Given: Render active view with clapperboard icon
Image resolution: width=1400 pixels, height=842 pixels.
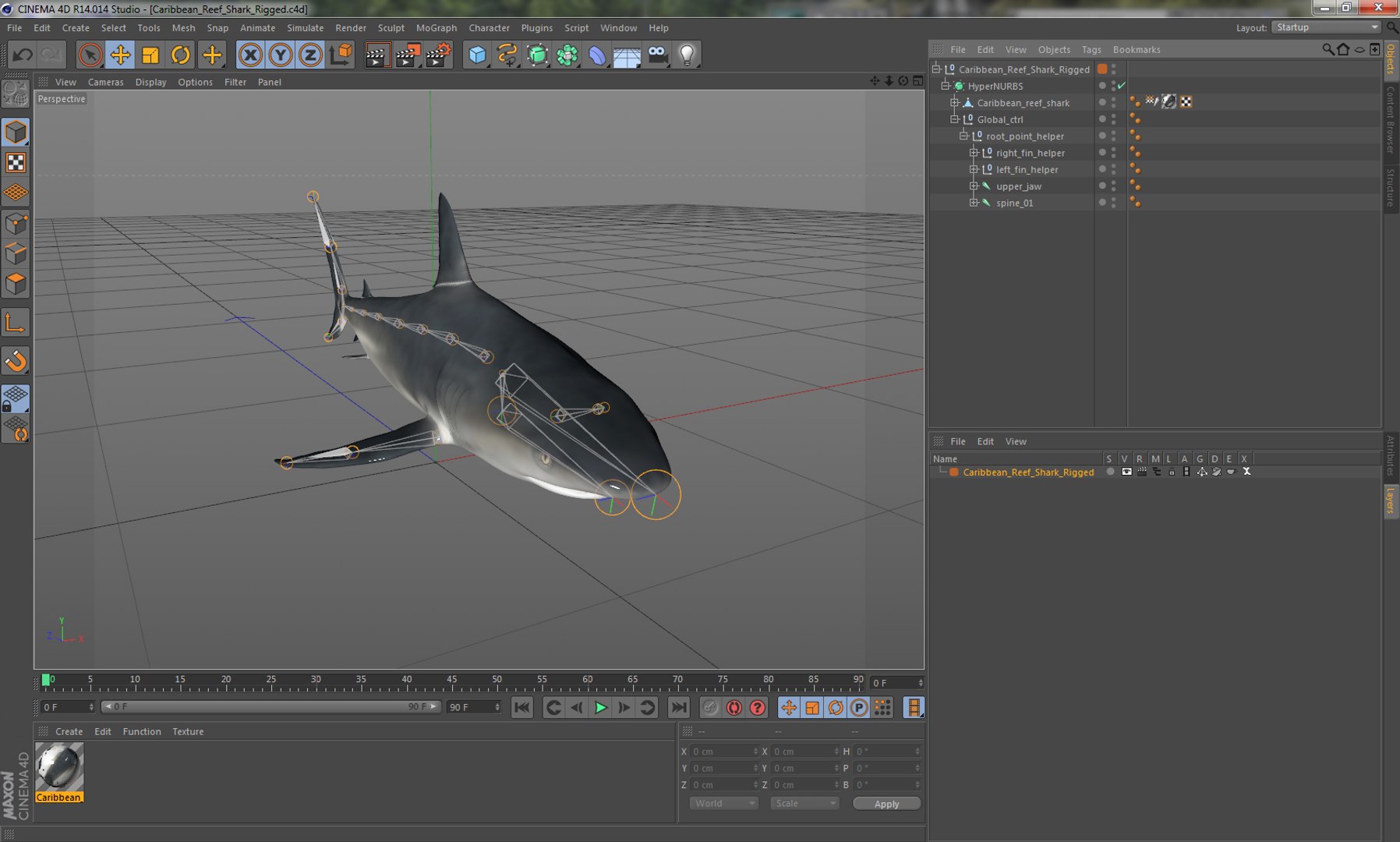Looking at the screenshot, I should 377,55.
